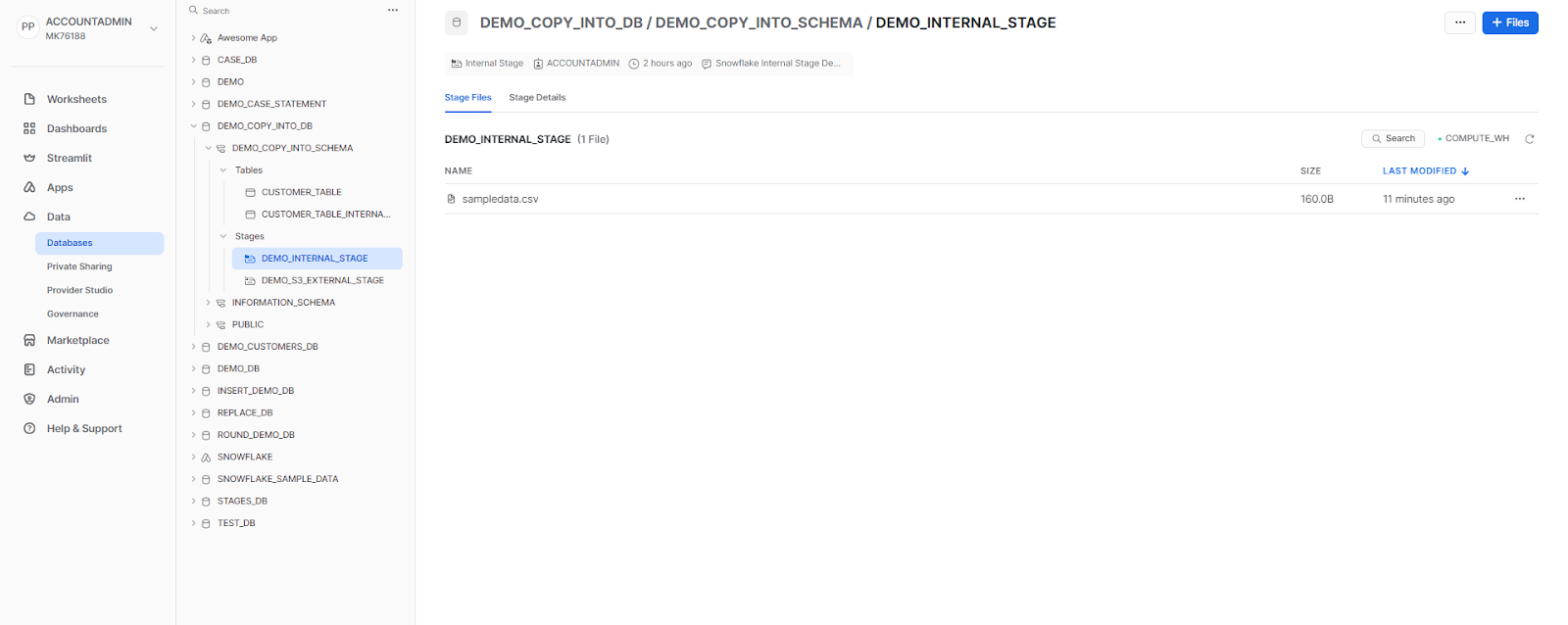Viewport: 1568px width, 625px height.
Task: Select the Activity icon in the sidebar
Action: pyautogui.click(x=29, y=369)
